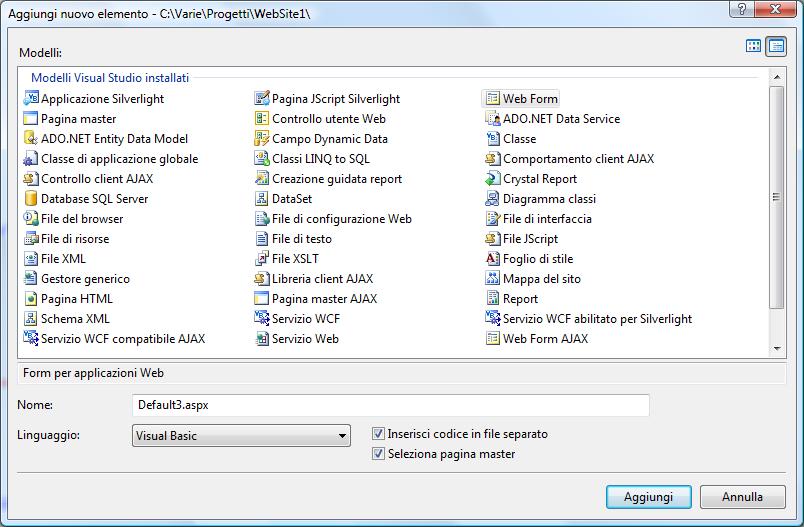
Task: Select the Servizio Web icon
Action: coord(262,338)
